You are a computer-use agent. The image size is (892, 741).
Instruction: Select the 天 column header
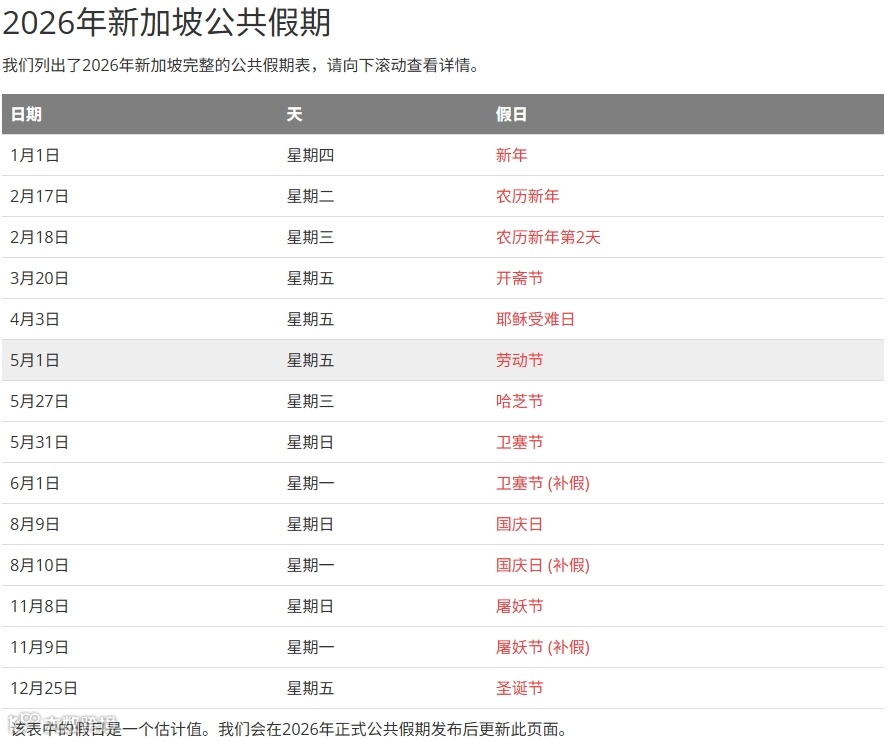point(294,114)
